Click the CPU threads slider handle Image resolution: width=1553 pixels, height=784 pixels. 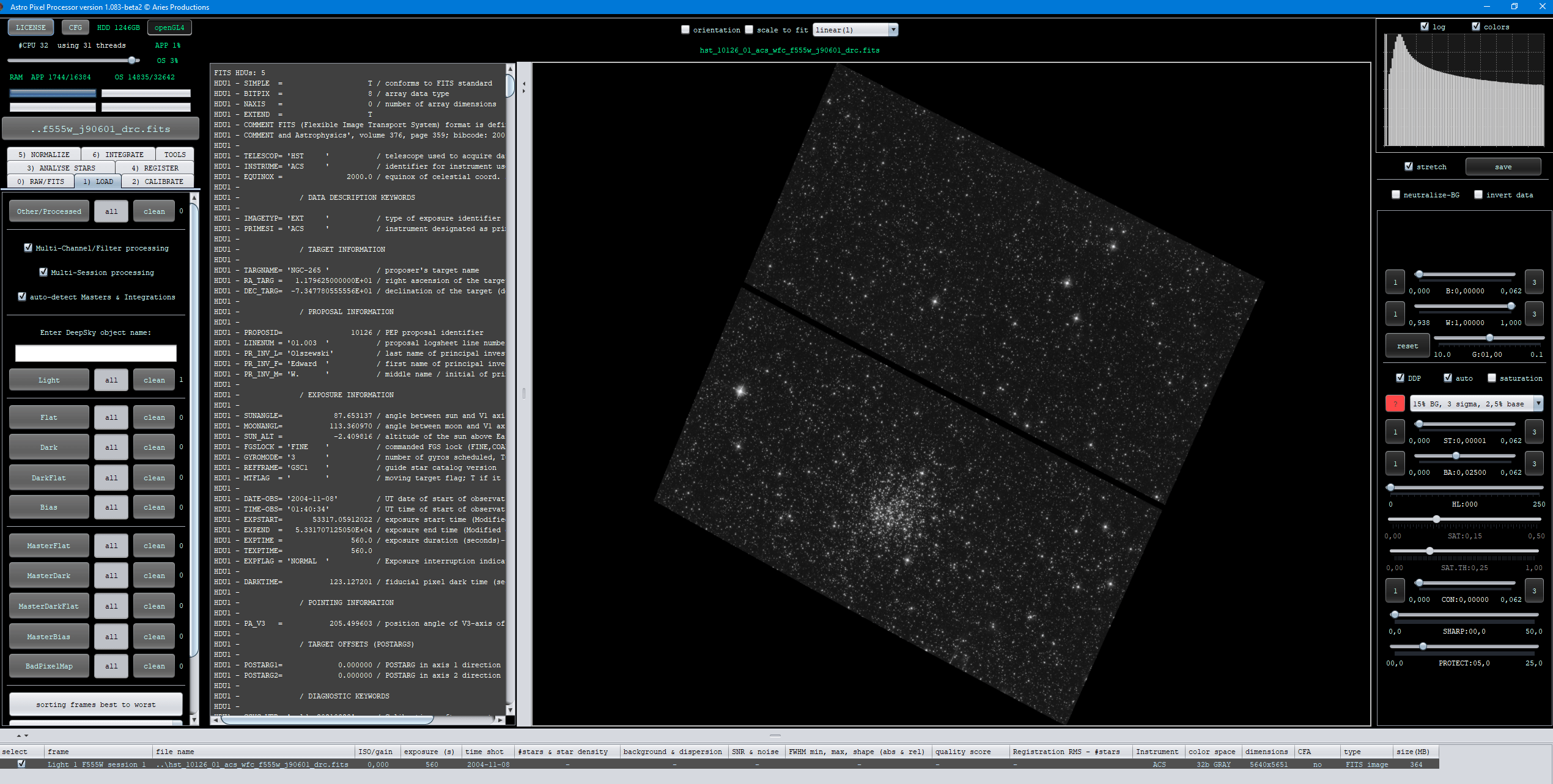click(x=131, y=60)
